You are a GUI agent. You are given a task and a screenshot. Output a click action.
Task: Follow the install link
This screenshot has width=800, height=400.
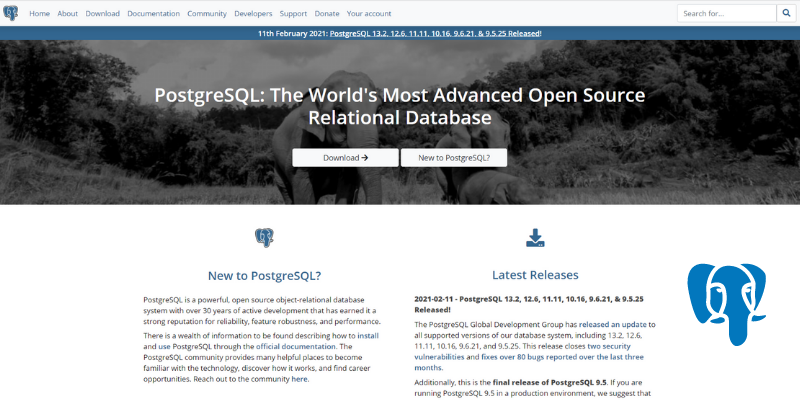tap(368, 336)
